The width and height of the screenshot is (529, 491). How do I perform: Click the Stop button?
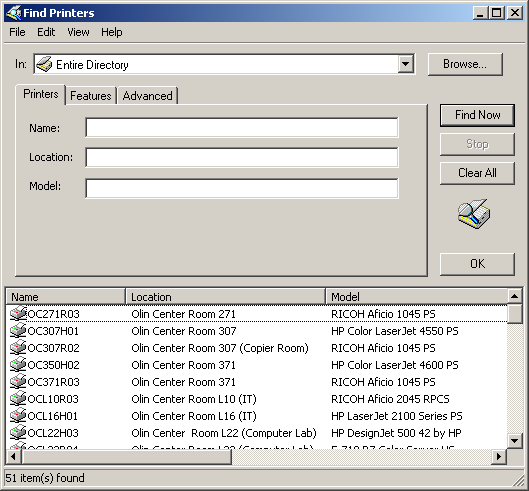pos(477,144)
